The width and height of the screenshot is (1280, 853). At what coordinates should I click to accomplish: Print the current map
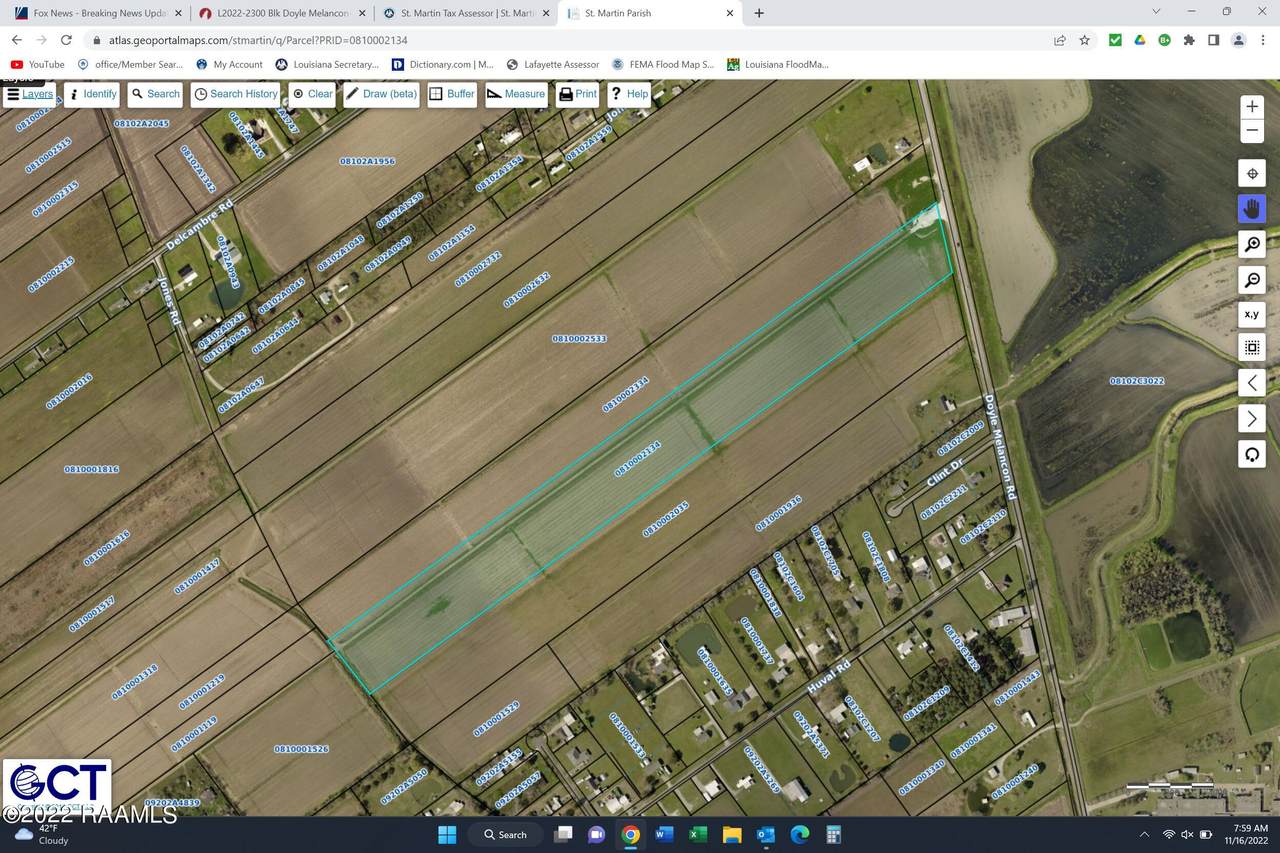point(578,94)
